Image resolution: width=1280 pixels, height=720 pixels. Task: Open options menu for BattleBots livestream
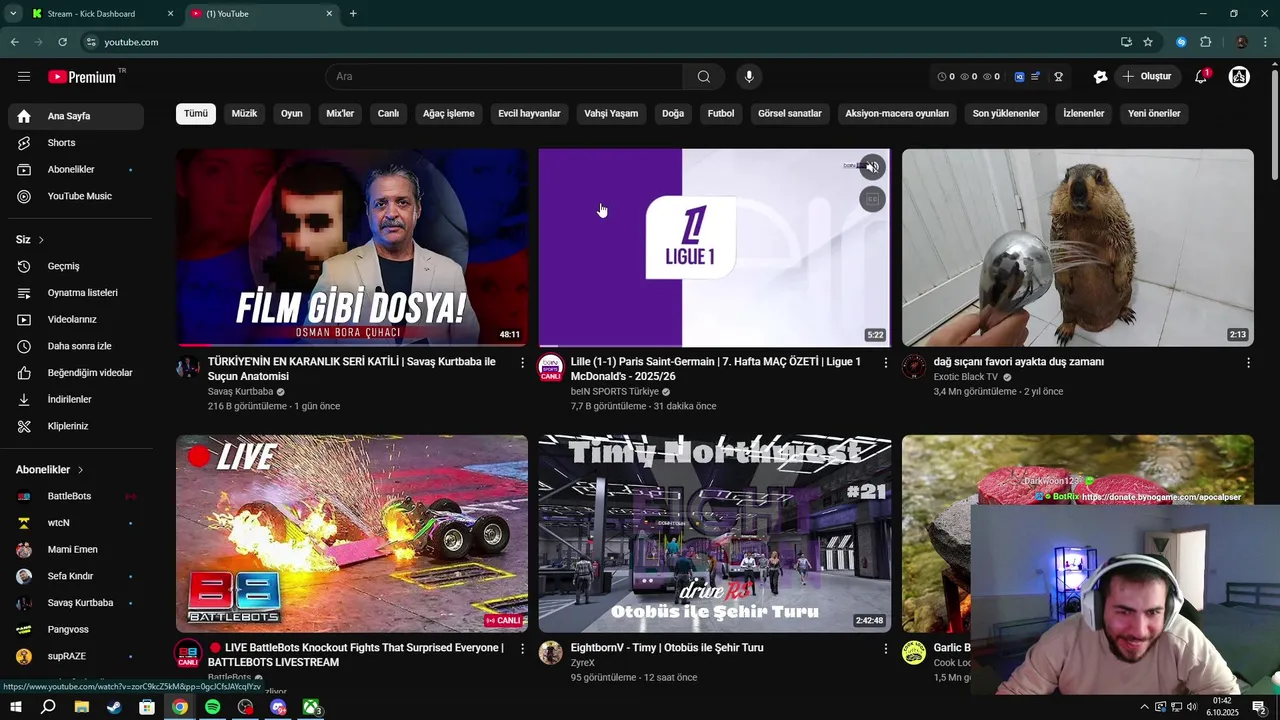coord(522,648)
